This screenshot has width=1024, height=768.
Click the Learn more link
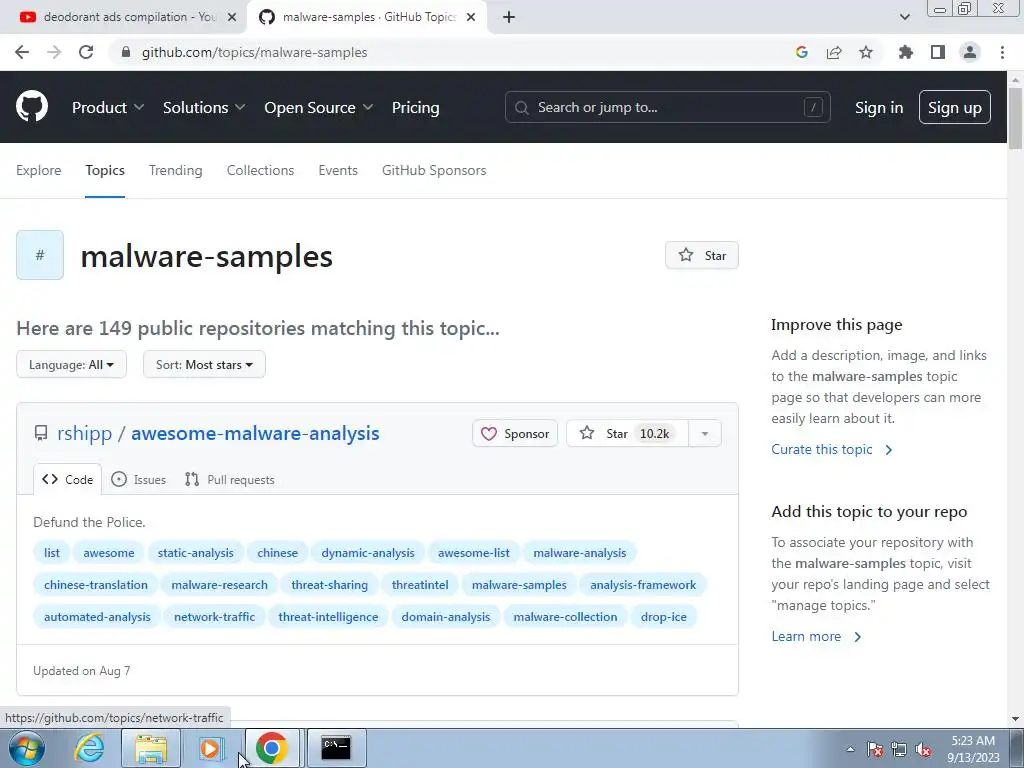point(816,636)
